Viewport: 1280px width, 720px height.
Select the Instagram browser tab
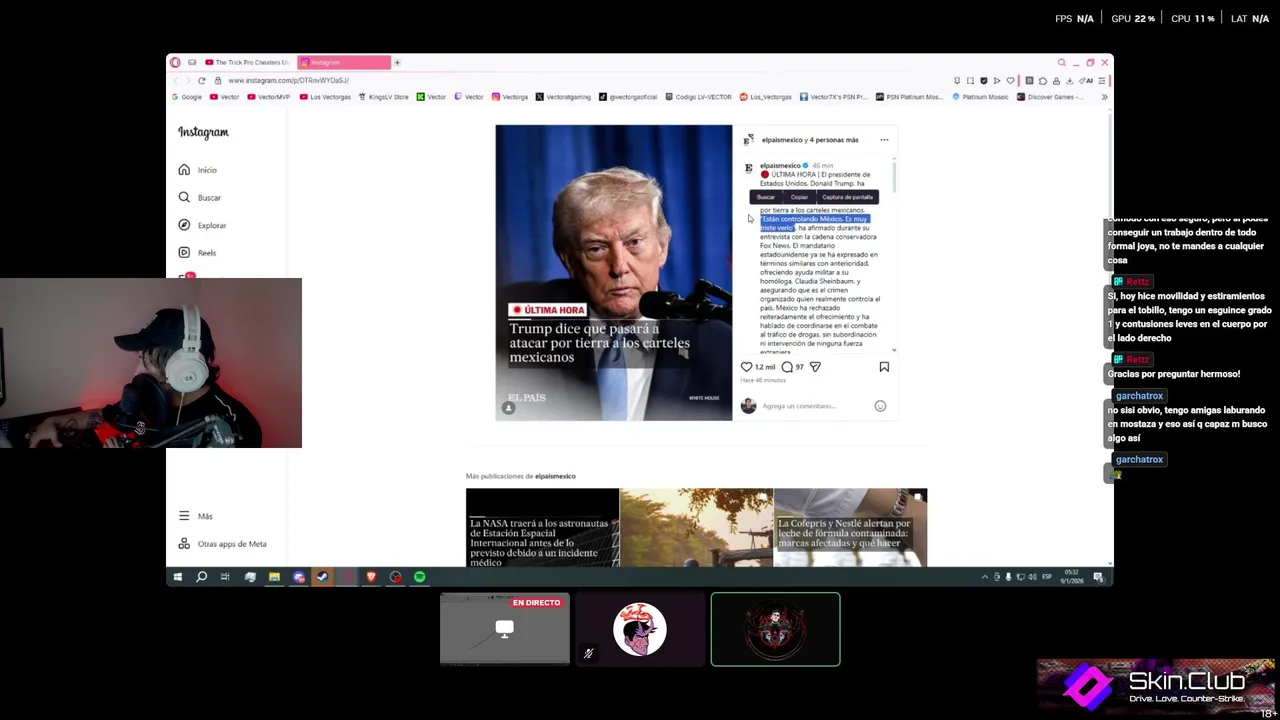click(343, 62)
